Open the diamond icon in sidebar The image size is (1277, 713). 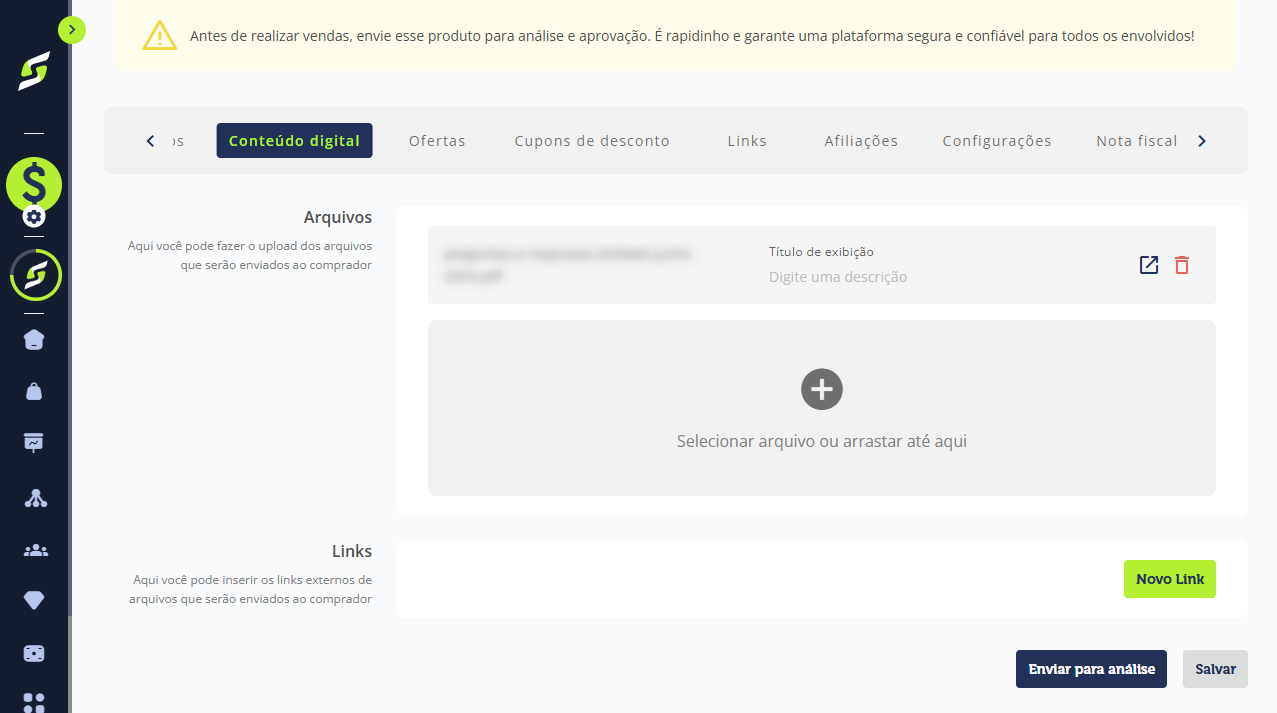click(34, 600)
